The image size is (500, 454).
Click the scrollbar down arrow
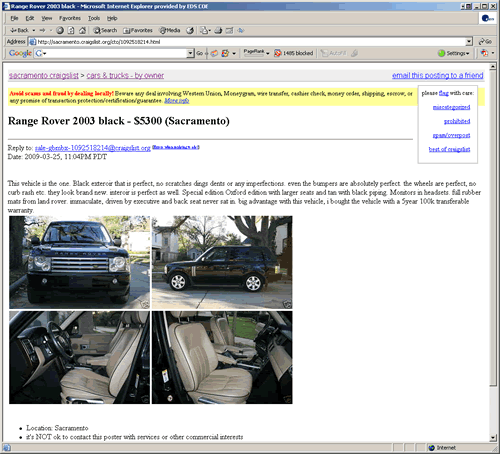(493, 437)
